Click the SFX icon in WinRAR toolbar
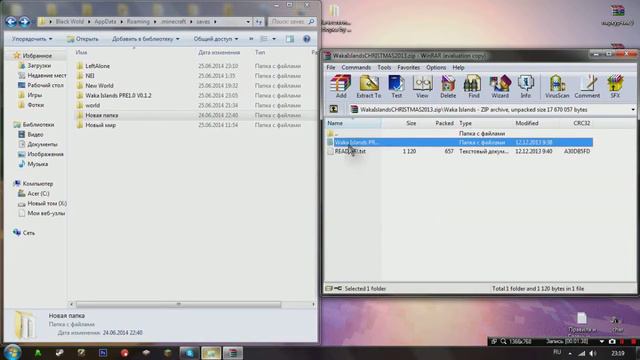 click(615, 87)
